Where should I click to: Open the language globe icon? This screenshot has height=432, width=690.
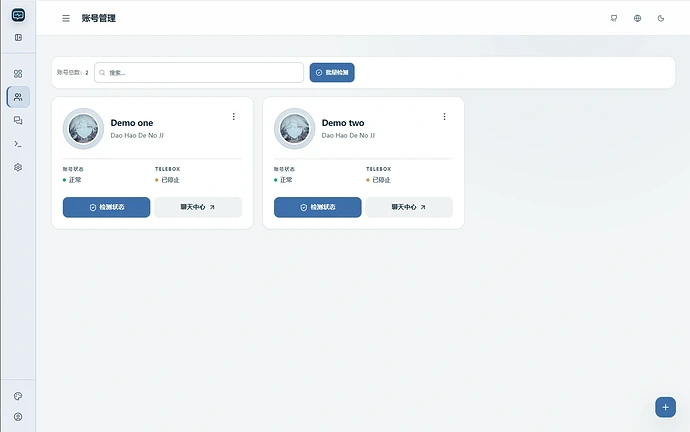click(x=637, y=18)
